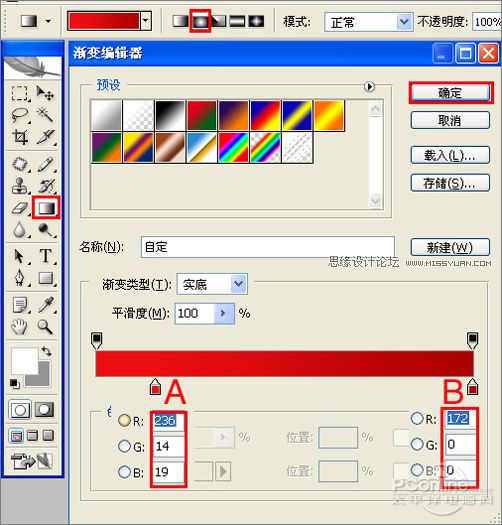502x525 pixels.
Task: Select the Magic Wand tool
Action: point(45,115)
